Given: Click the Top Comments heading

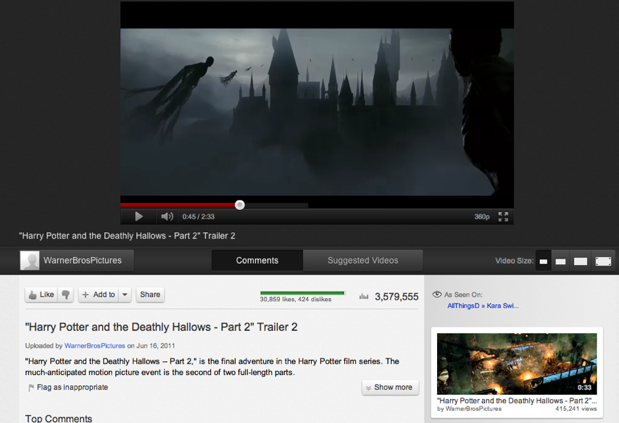Looking at the screenshot, I should point(58,418).
